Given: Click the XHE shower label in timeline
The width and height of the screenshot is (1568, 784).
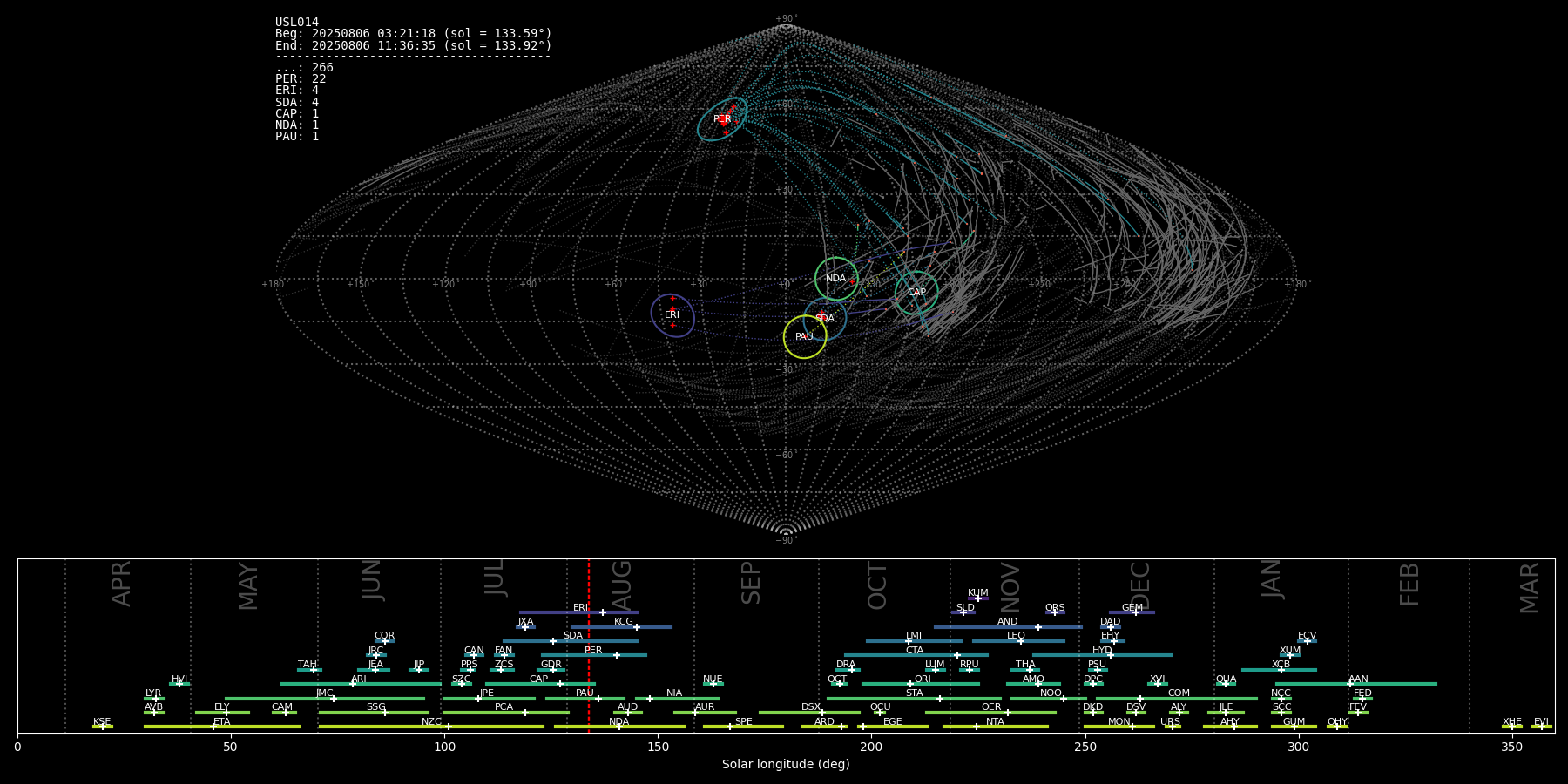Looking at the screenshot, I should tap(1512, 722).
